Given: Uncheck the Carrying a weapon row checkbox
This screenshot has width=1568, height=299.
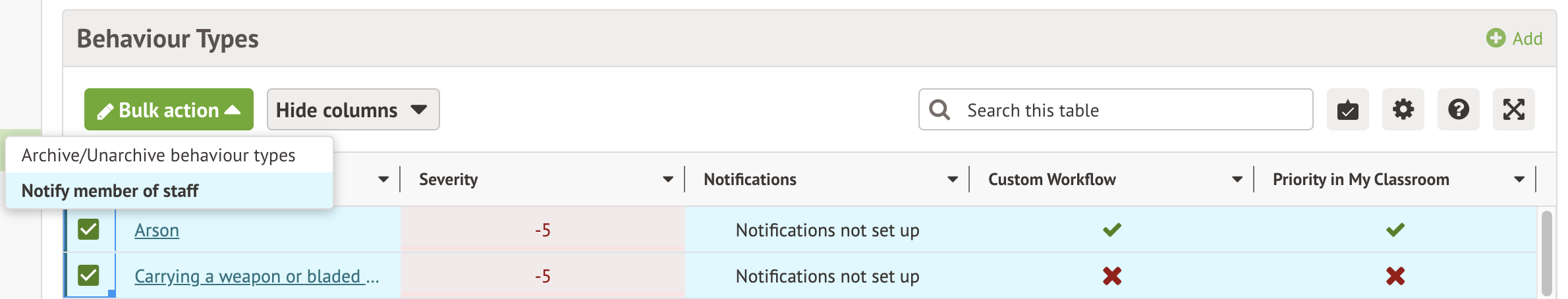Looking at the screenshot, I should pos(88,275).
